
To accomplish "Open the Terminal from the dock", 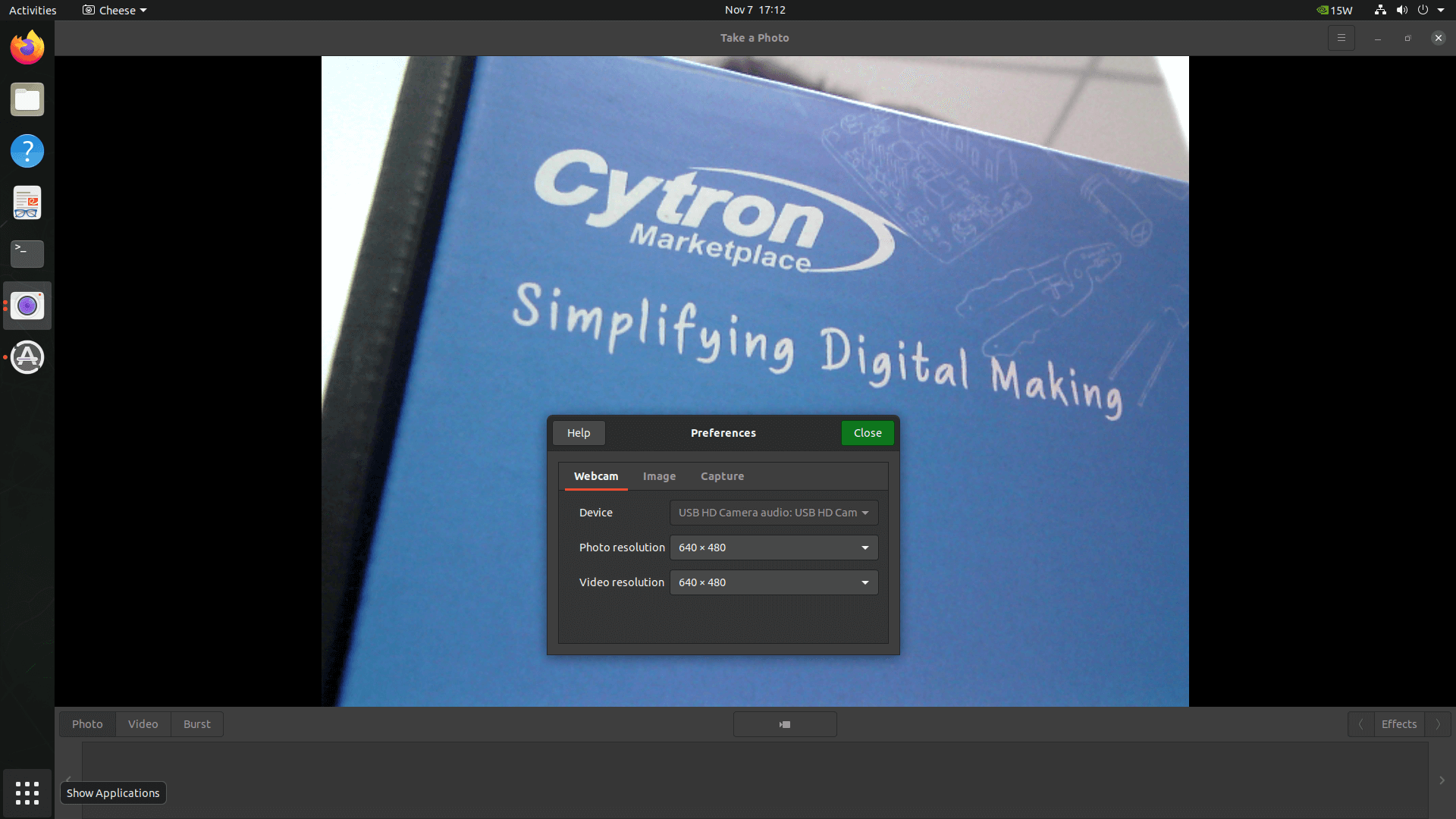I will click(27, 254).
